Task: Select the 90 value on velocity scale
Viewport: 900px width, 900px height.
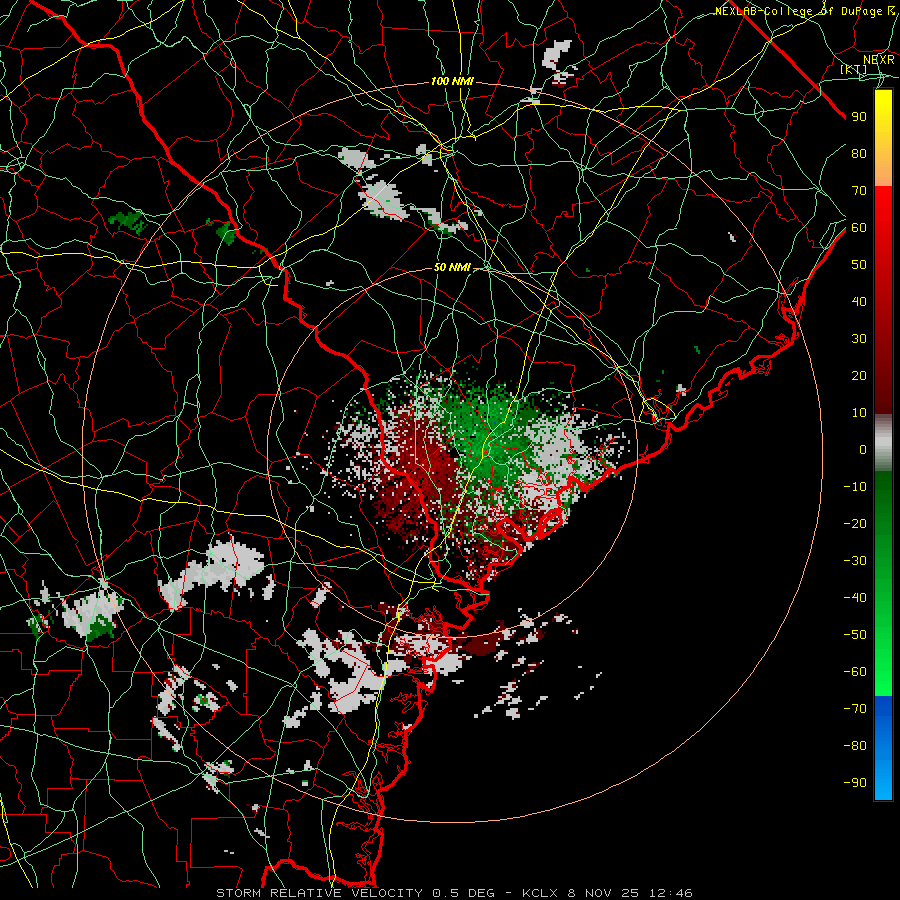Action: [859, 117]
